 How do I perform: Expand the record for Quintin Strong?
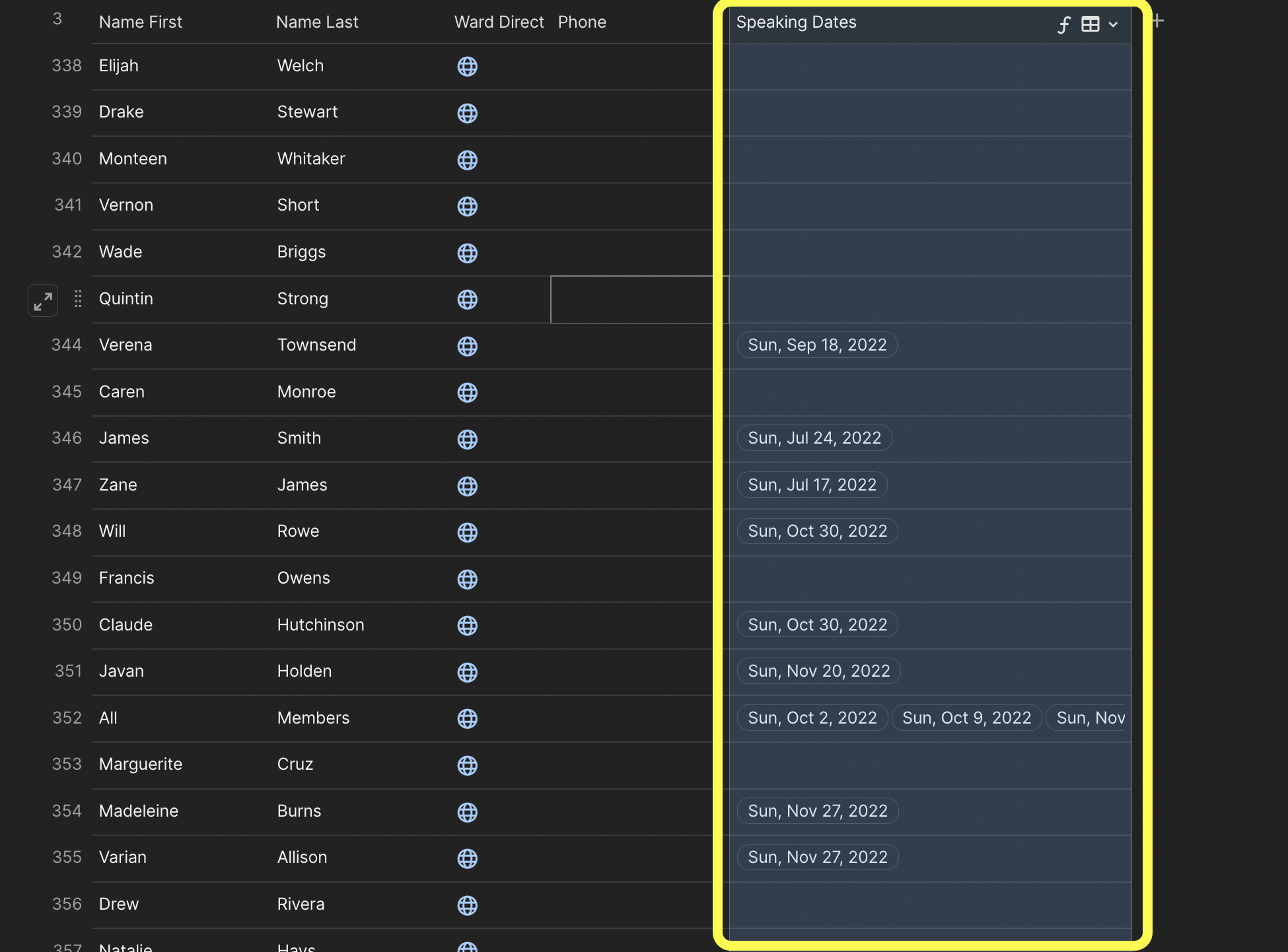[42, 300]
